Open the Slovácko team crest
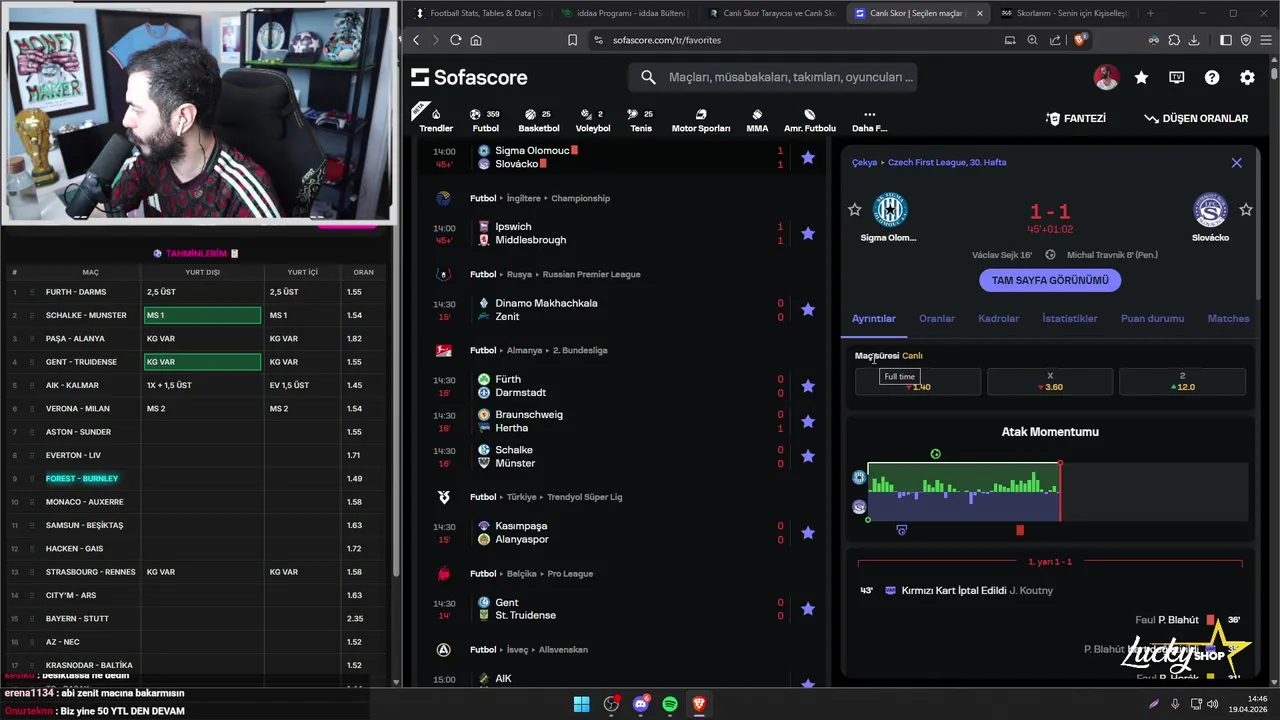The image size is (1280, 720). tap(1210, 210)
